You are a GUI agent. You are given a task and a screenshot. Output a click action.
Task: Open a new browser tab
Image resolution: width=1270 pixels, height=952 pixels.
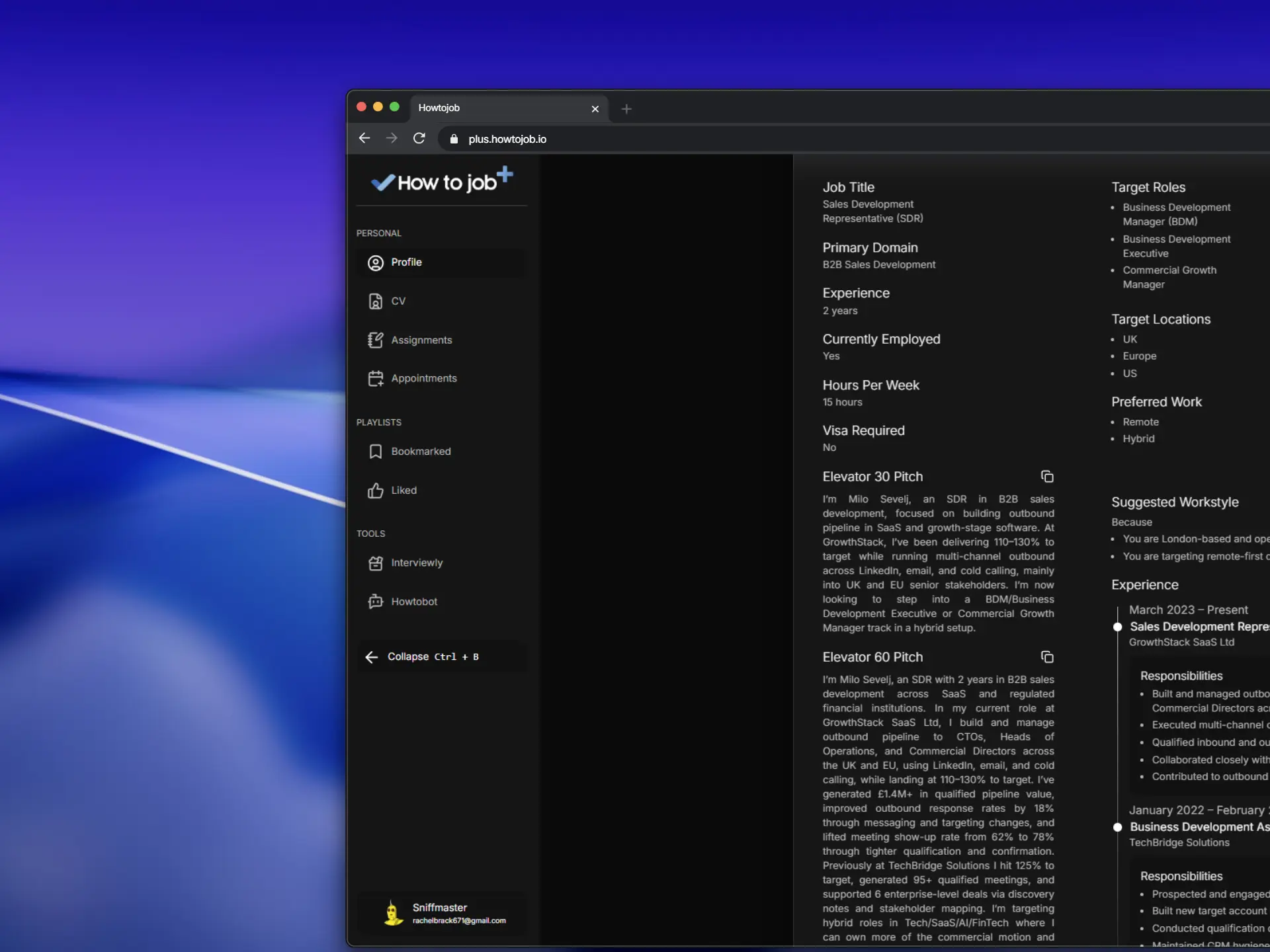626,109
